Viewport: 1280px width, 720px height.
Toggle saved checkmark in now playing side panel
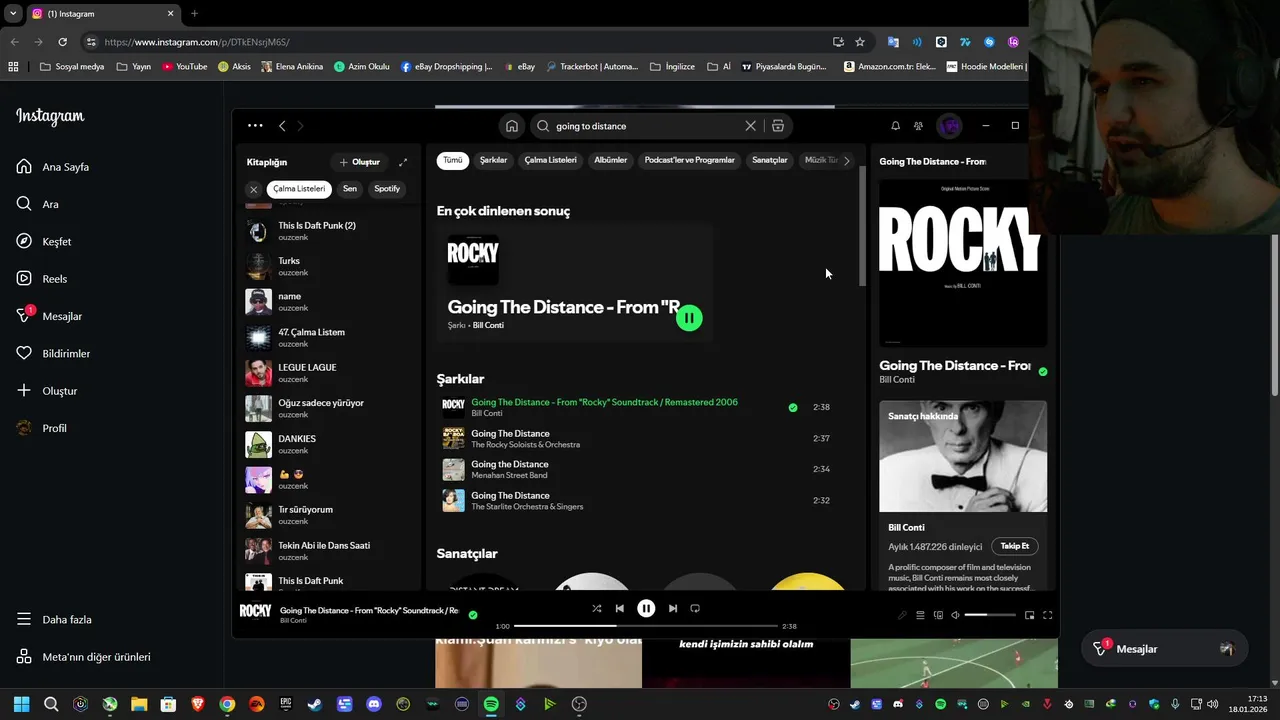[1043, 371]
